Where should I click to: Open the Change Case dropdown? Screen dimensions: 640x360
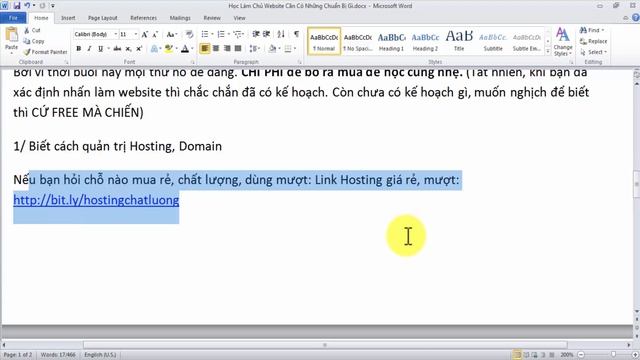pyautogui.click(x=172, y=35)
